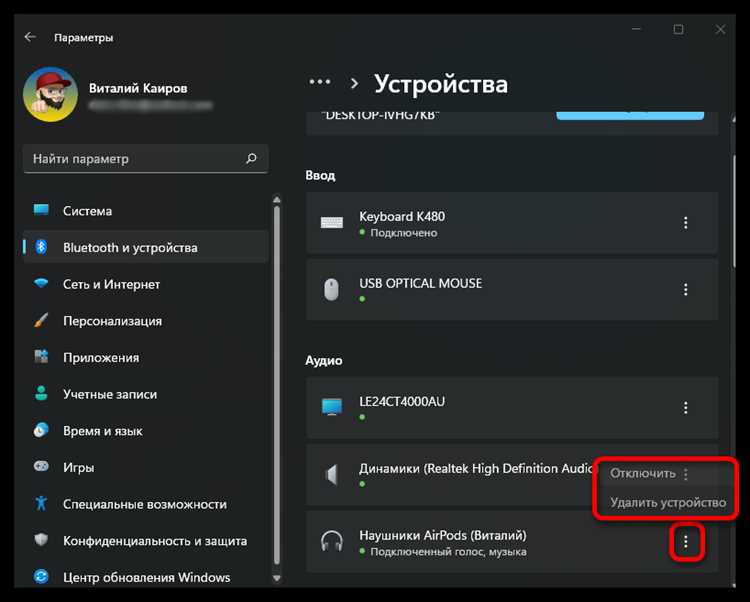The height and width of the screenshot is (602, 750).
Task: Click the Система monitor icon
Action: coord(41,210)
